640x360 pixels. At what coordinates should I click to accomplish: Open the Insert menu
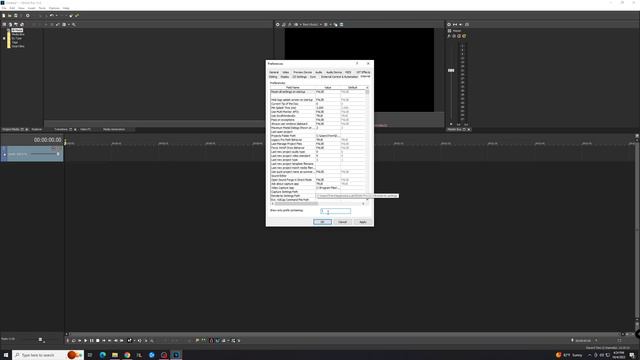[x=31, y=8]
